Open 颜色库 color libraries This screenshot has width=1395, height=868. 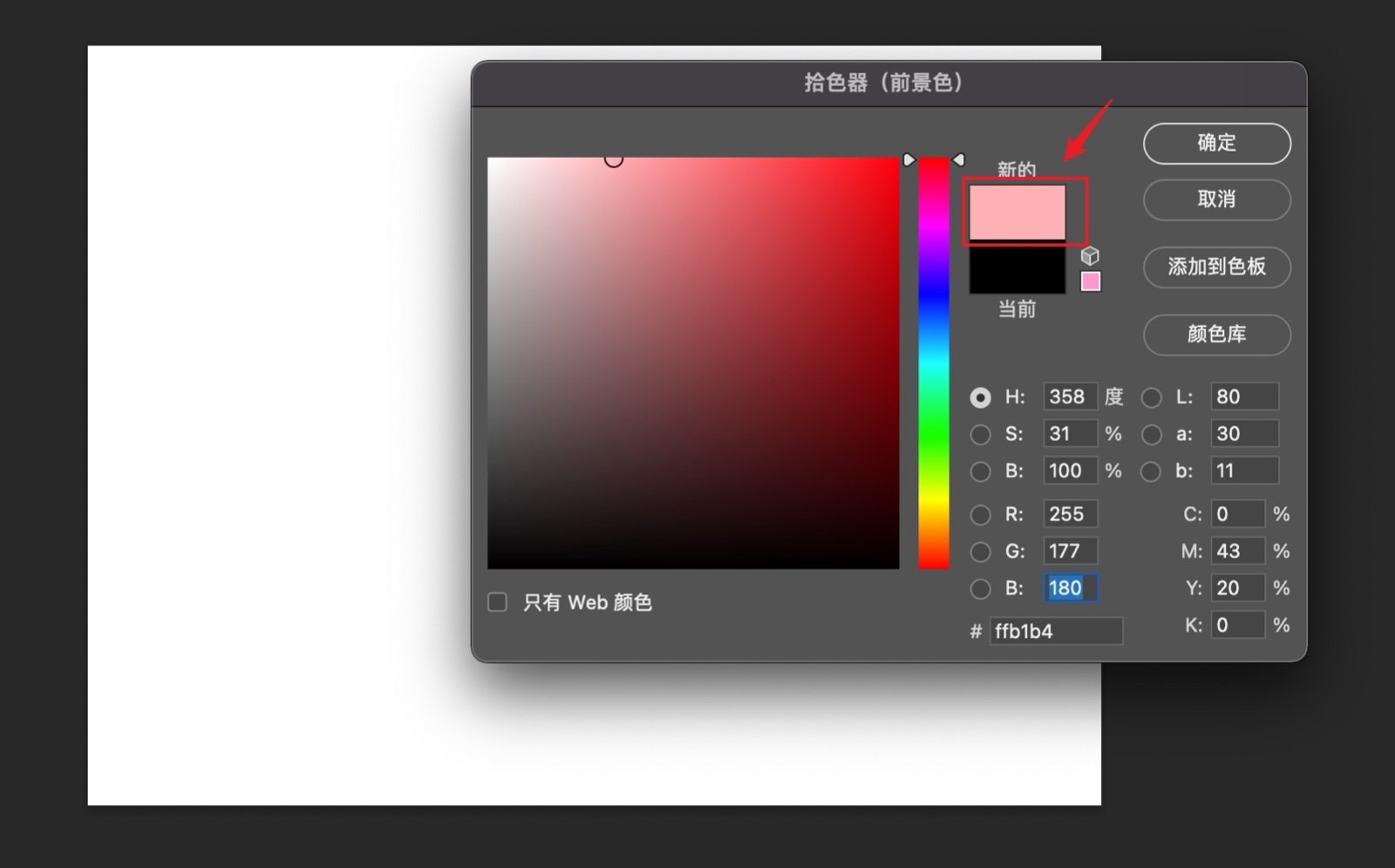pyautogui.click(x=1216, y=336)
